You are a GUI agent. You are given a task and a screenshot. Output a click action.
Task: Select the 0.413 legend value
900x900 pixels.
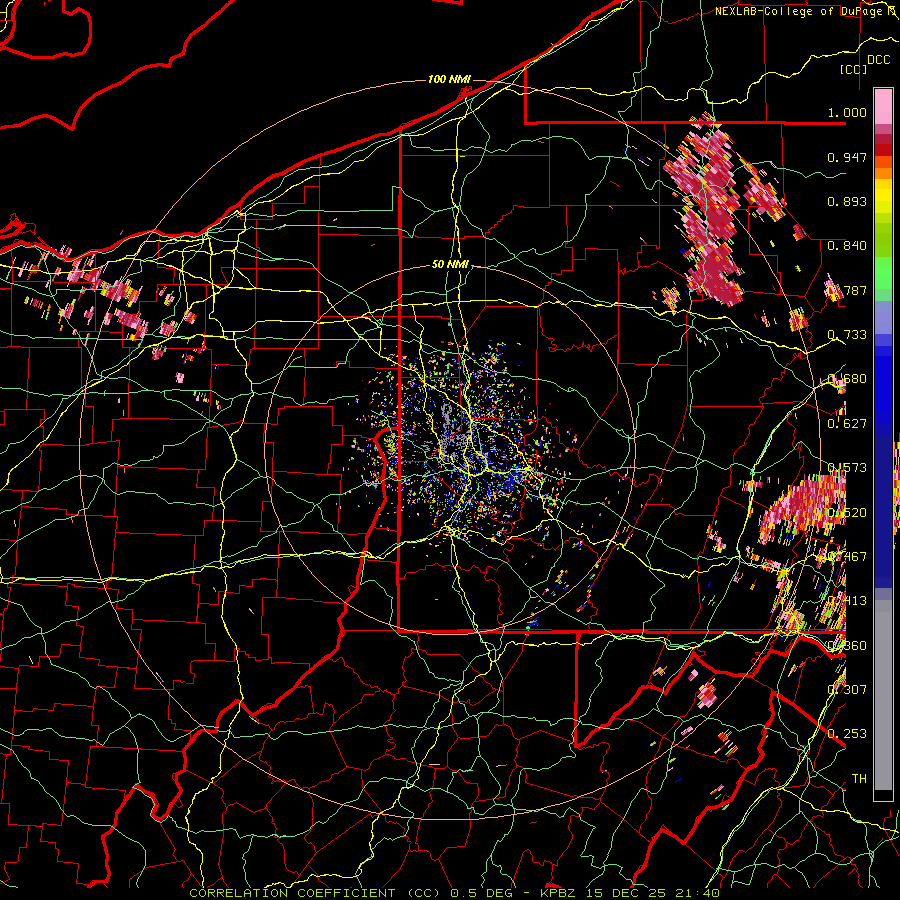pyautogui.click(x=847, y=601)
